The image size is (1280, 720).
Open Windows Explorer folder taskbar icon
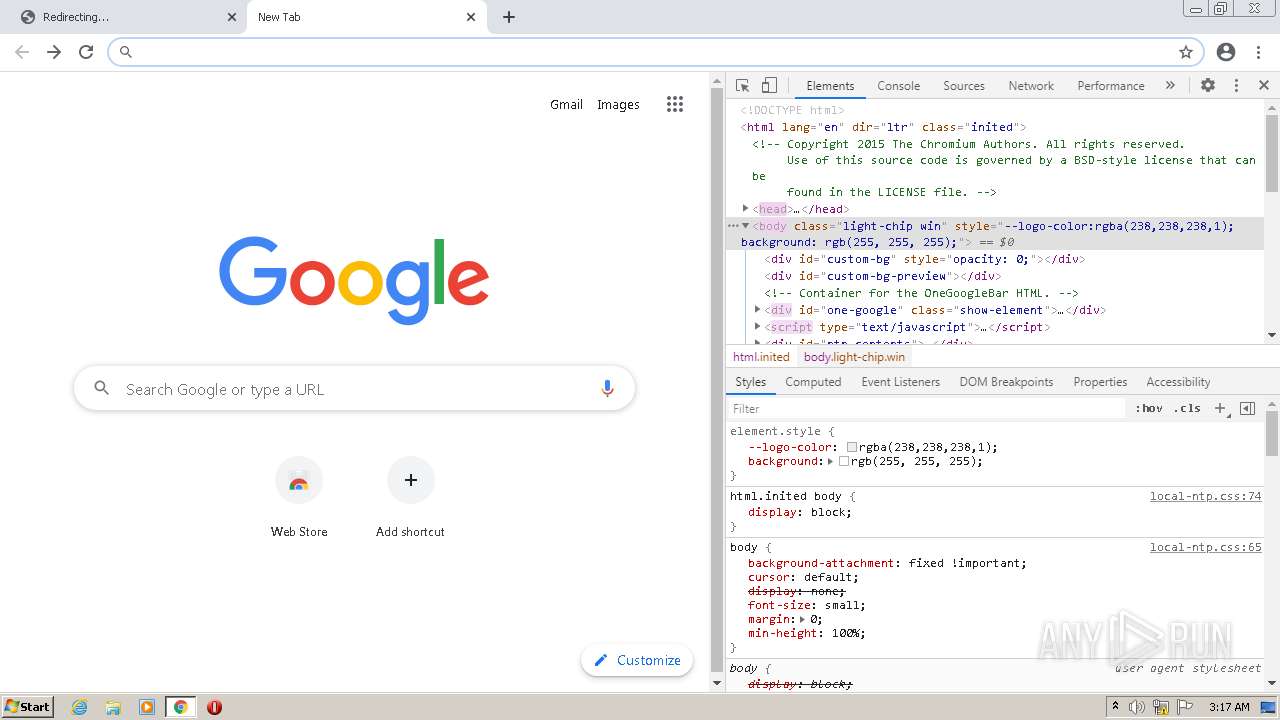pyautogui.click(x=113, y=707)
